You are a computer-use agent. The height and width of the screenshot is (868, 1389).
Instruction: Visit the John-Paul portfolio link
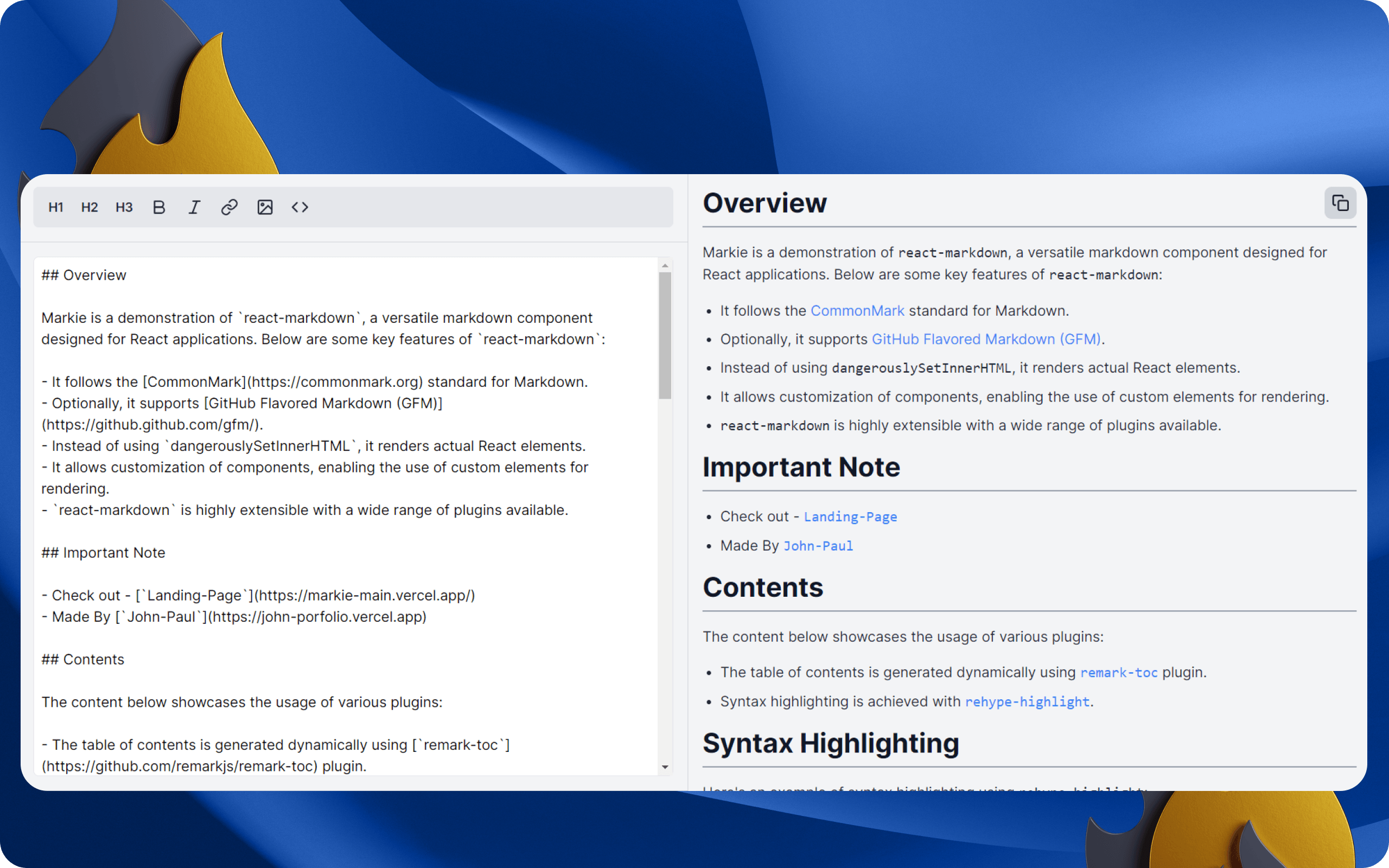pyautogui.click(x=818, y=546)
